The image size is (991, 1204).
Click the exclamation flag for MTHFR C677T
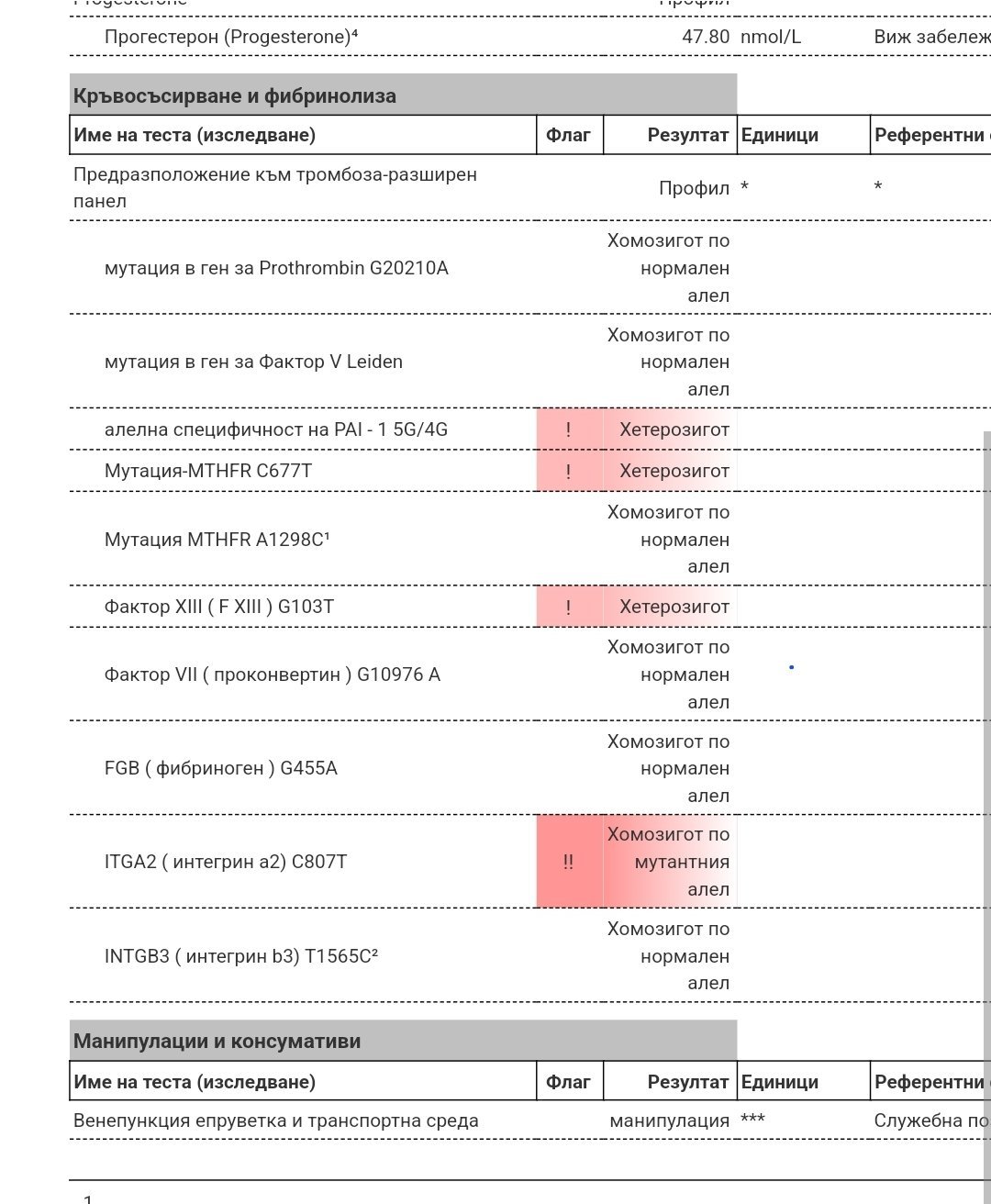568,471
